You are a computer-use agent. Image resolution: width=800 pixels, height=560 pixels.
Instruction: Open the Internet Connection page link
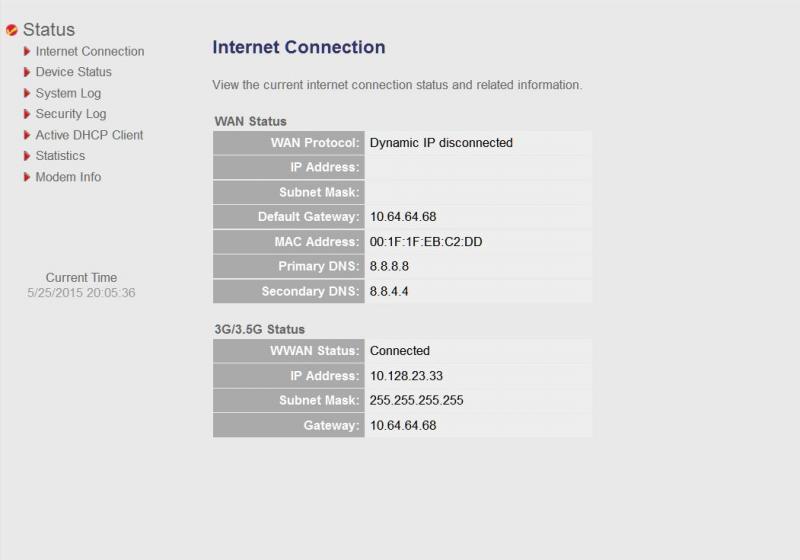point(90,52)
